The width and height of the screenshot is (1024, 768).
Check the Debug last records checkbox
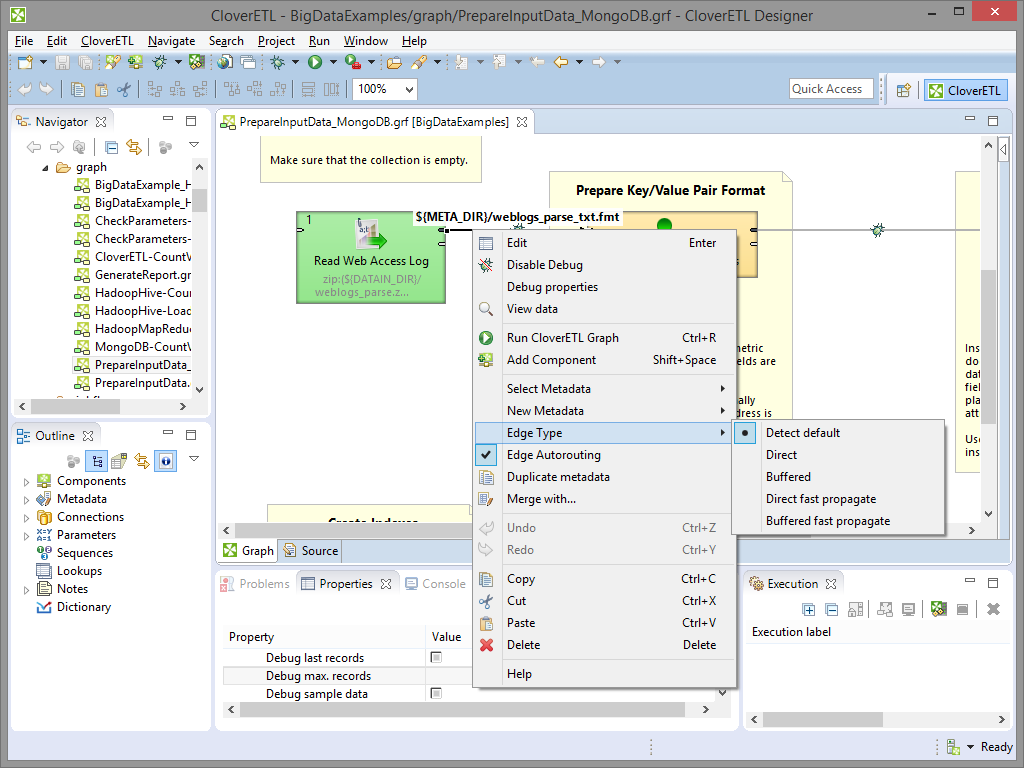(436, 658)
